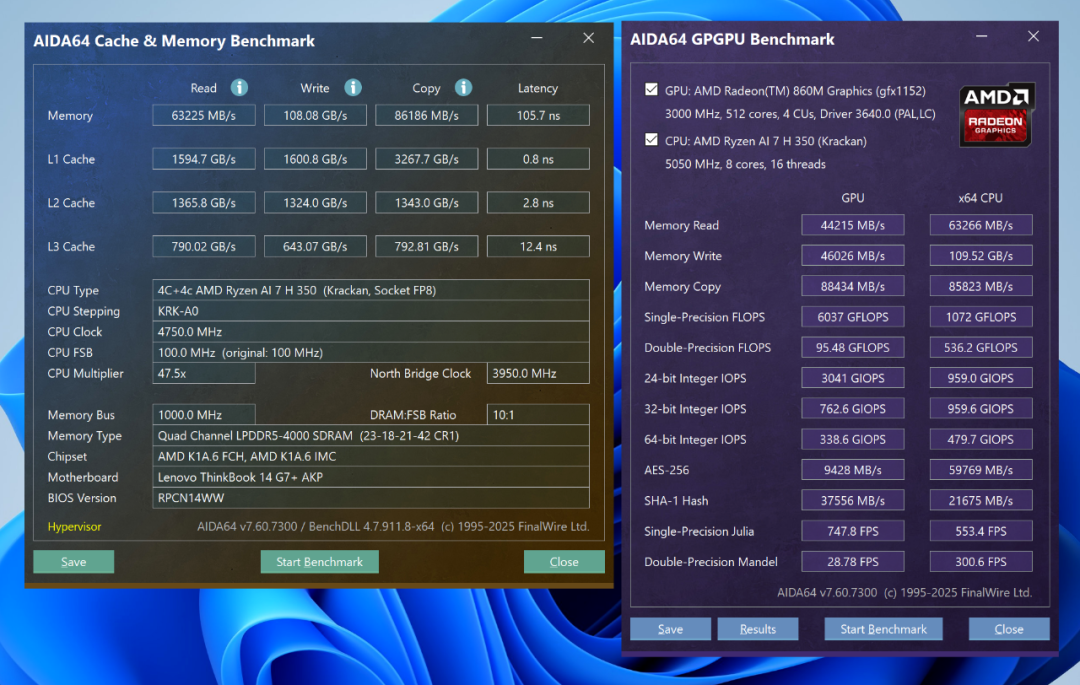Viewport: 1080px width, 685px height.
Task: Click Memory Copy value 86186 MB/s
Action: click(426, 115)
